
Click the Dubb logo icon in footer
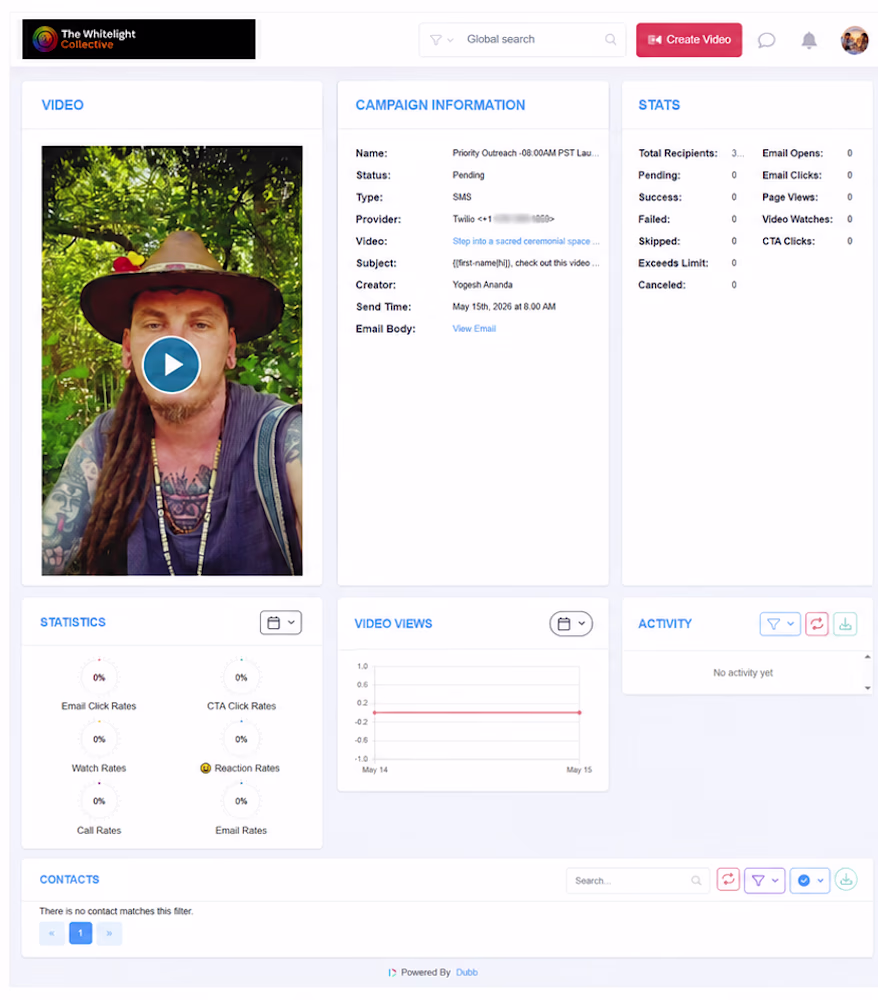[392, 973]
